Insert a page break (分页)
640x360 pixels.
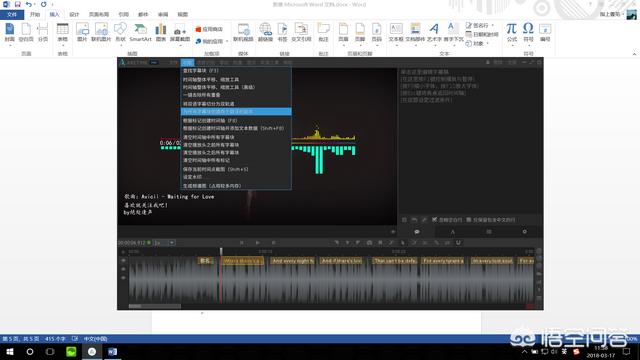(43, 32)
